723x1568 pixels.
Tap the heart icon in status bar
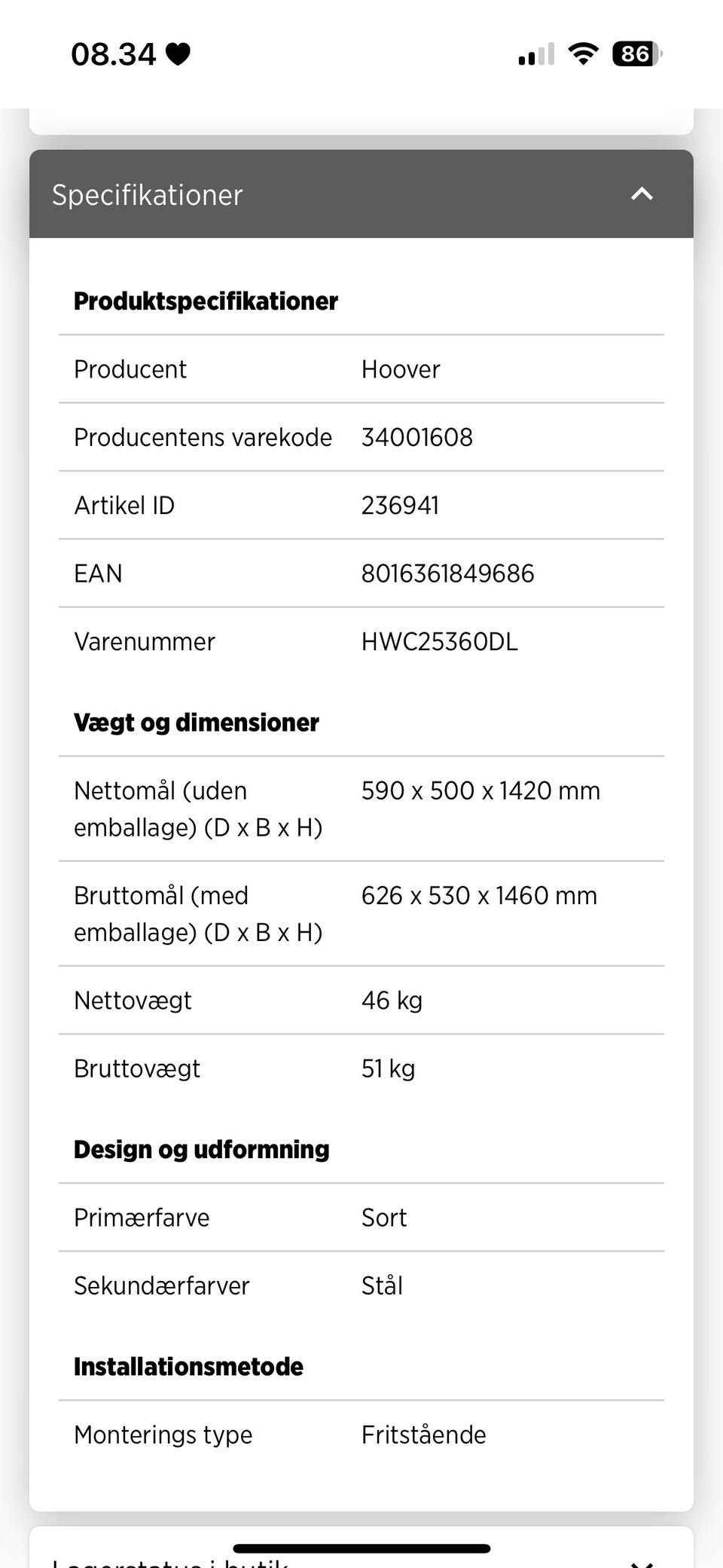coord(178,54)
